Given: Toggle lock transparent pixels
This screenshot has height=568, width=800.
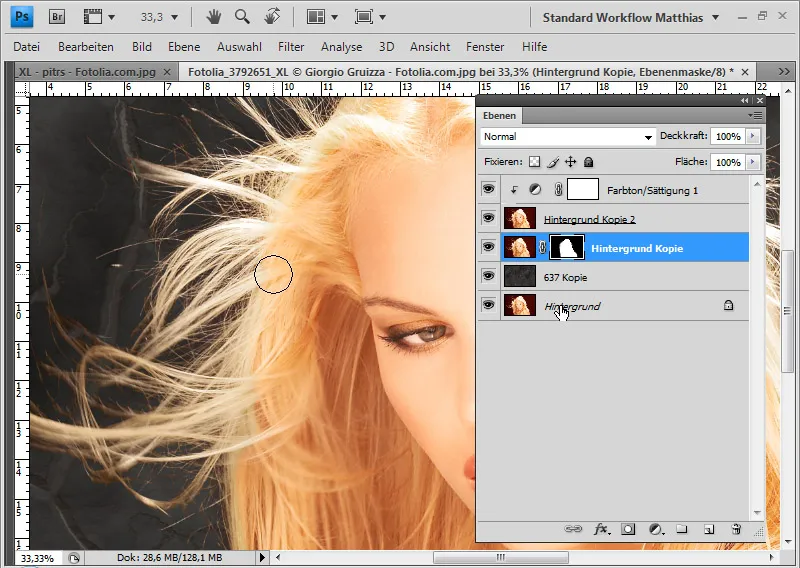Looking at the screenshot, I should point(534,162).
